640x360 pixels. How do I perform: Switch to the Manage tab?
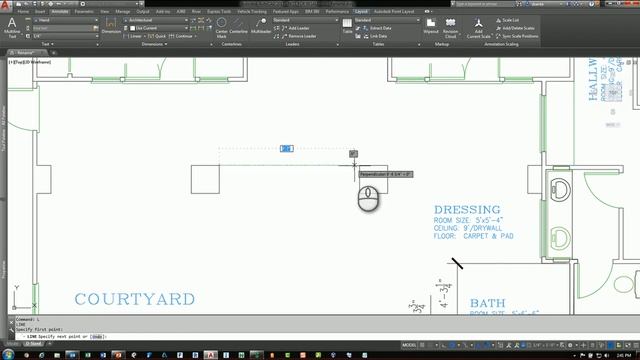pyautogui.click(x=122, y=11)
